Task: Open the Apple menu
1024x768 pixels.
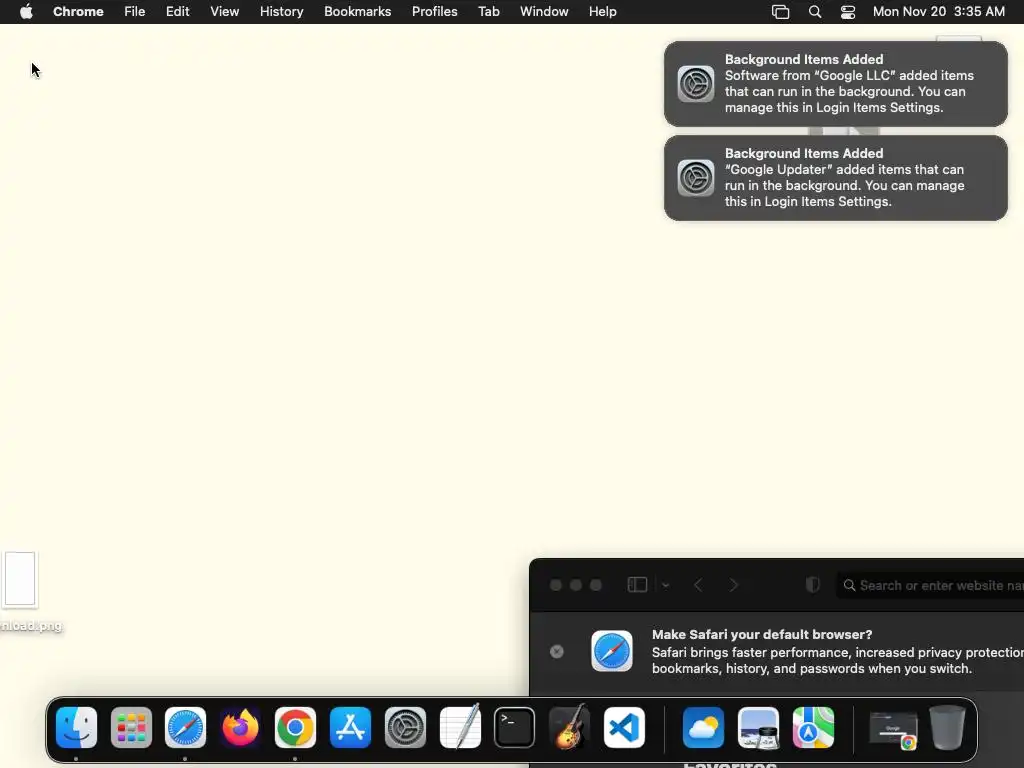Action: click(x=26, y=12)
